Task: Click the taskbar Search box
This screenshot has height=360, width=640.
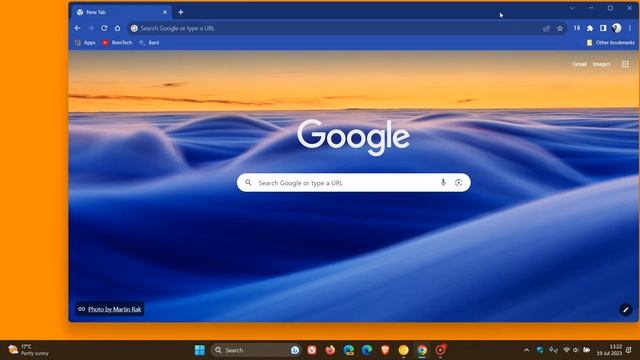Action: (x=256, y=350)
